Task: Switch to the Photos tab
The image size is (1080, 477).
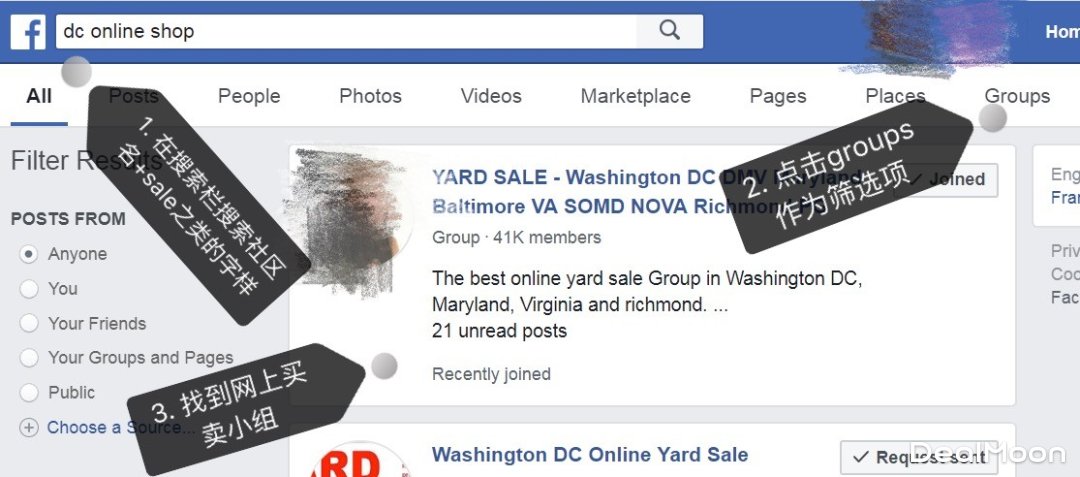Action: [x=370, y=96]
